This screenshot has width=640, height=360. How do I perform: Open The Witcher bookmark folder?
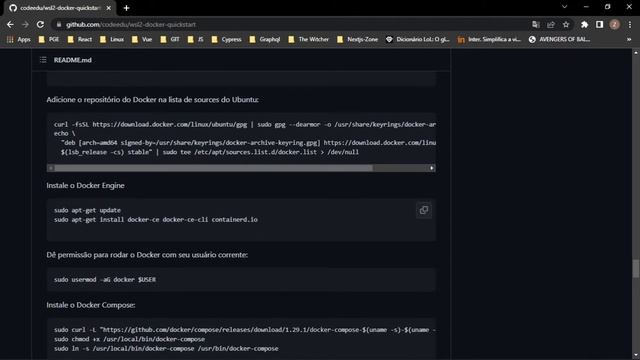(309, 39)
